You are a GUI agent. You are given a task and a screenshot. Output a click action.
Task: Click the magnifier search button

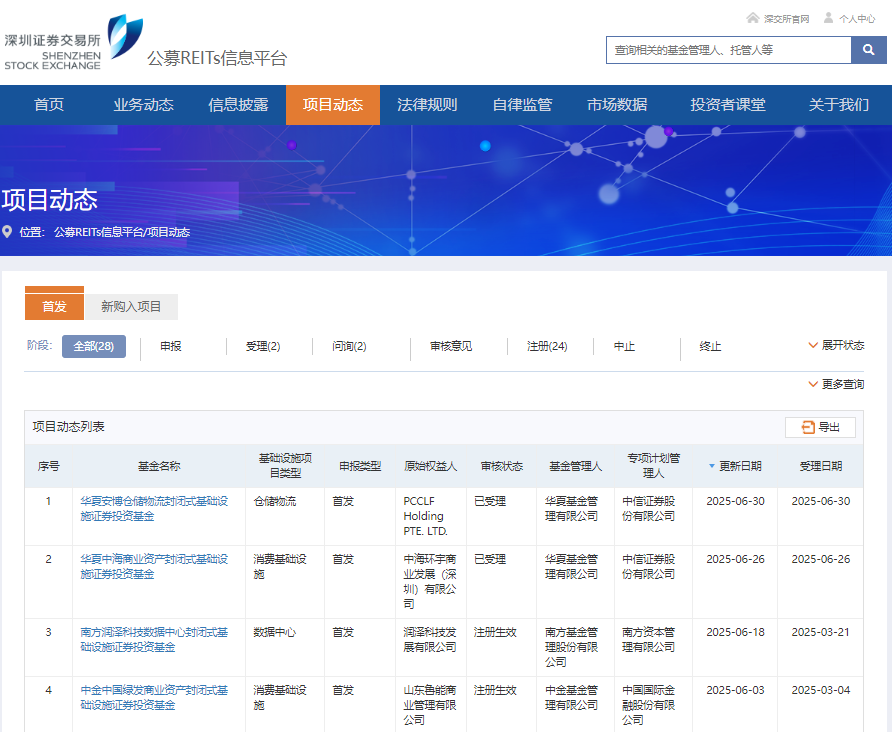(x=868, y=50)
